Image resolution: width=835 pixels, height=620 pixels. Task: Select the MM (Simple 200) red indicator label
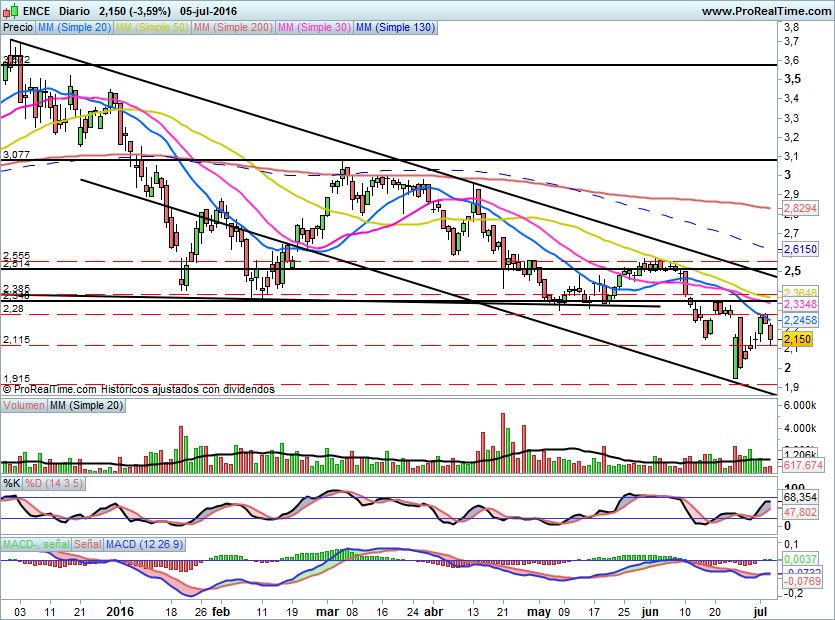coord(233,27)
